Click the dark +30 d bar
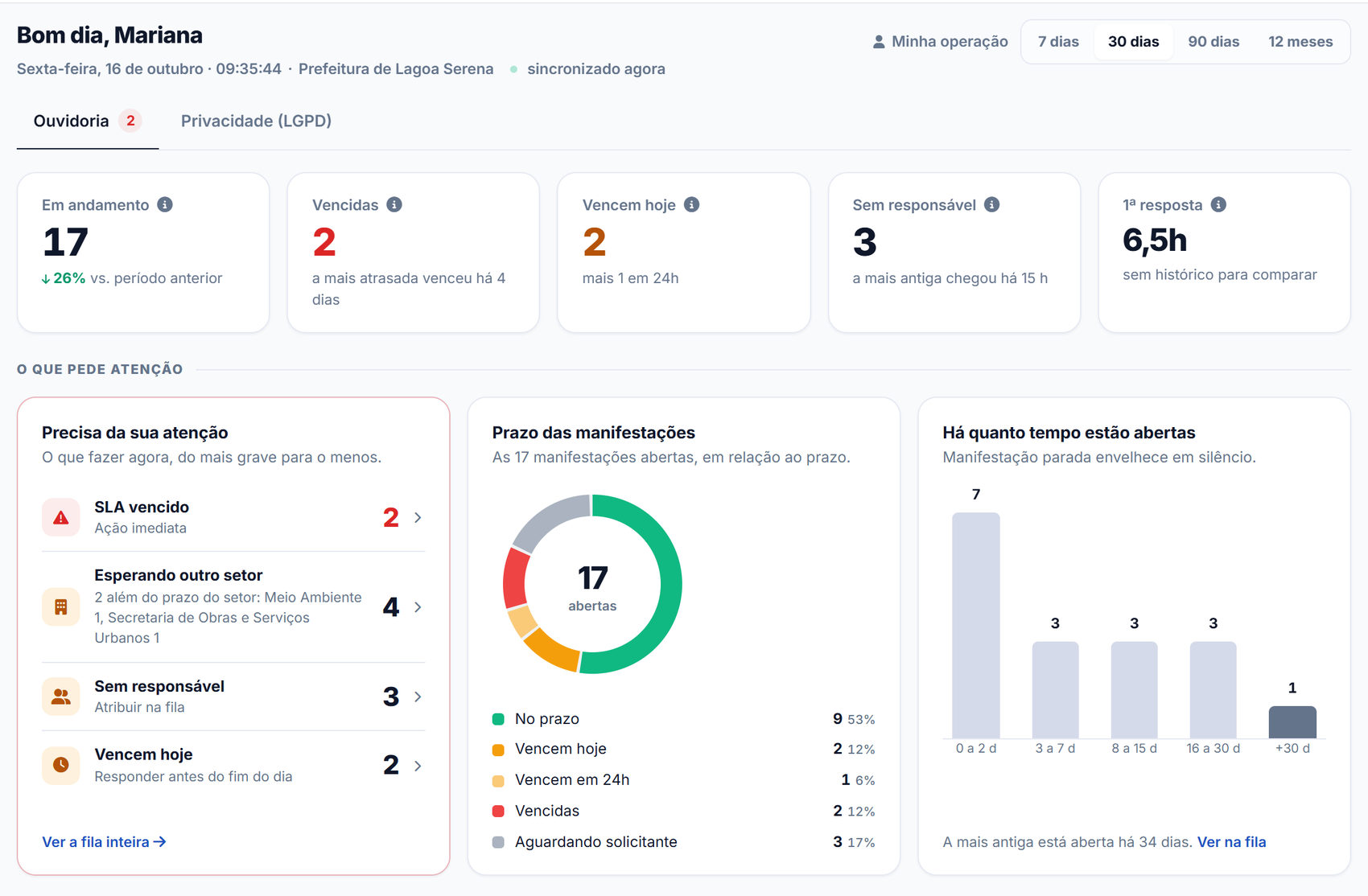 point(1292,722)
